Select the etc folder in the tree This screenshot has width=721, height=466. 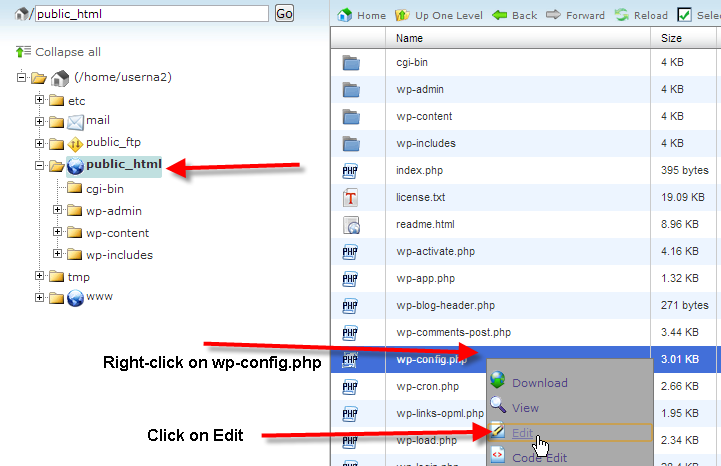point(76,101)
